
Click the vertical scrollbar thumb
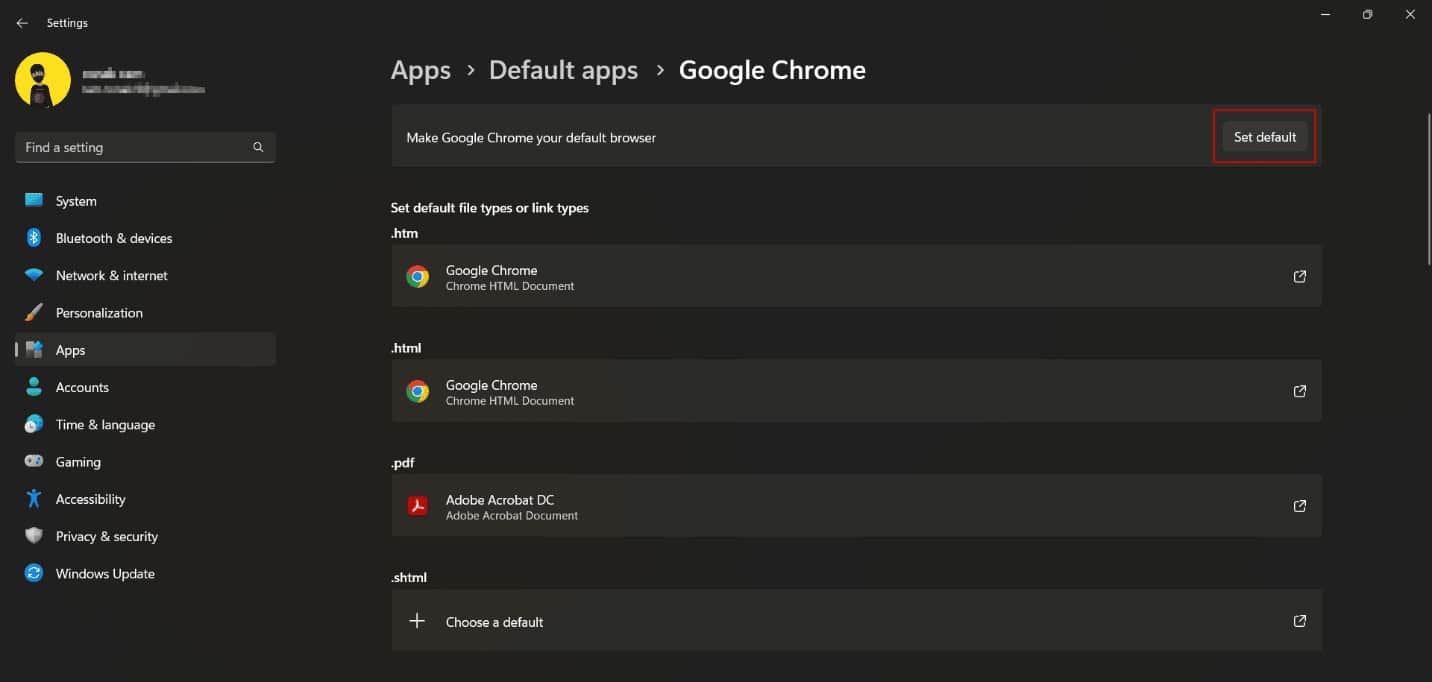coord(1428,190)
